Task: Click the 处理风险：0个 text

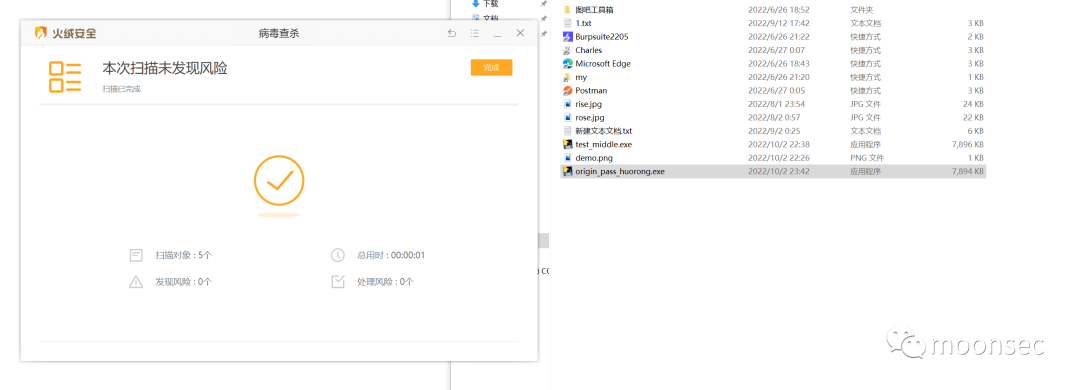Action: [x=385, y=282]
